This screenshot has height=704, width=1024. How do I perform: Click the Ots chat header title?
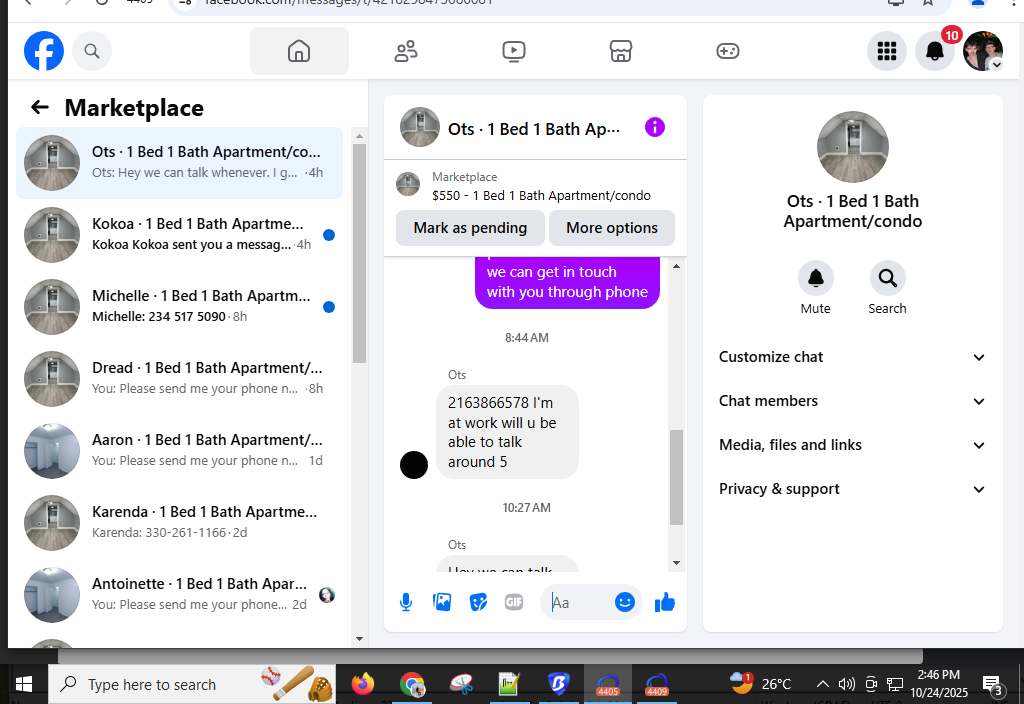pyautogui.click(x=534, y=129)
